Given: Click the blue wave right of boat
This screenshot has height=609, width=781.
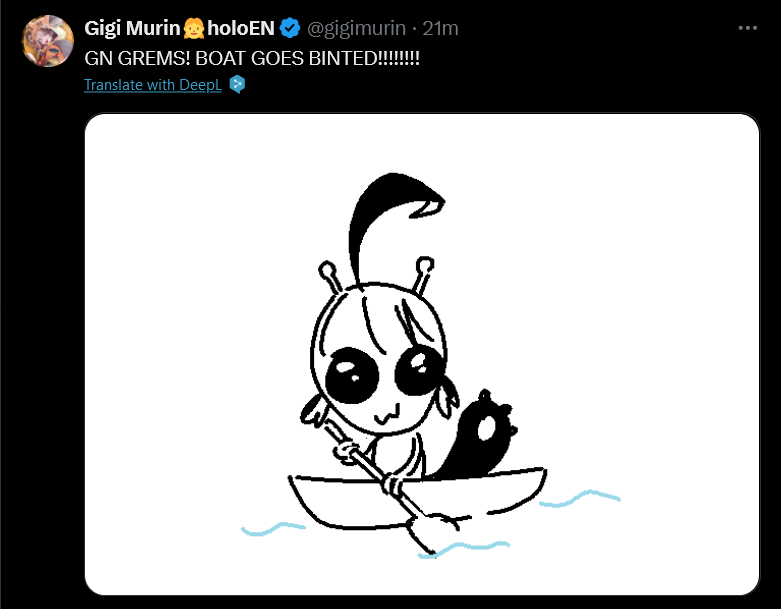Looking at the screenshot, I should pyautogui.click(x=580, y=498).
